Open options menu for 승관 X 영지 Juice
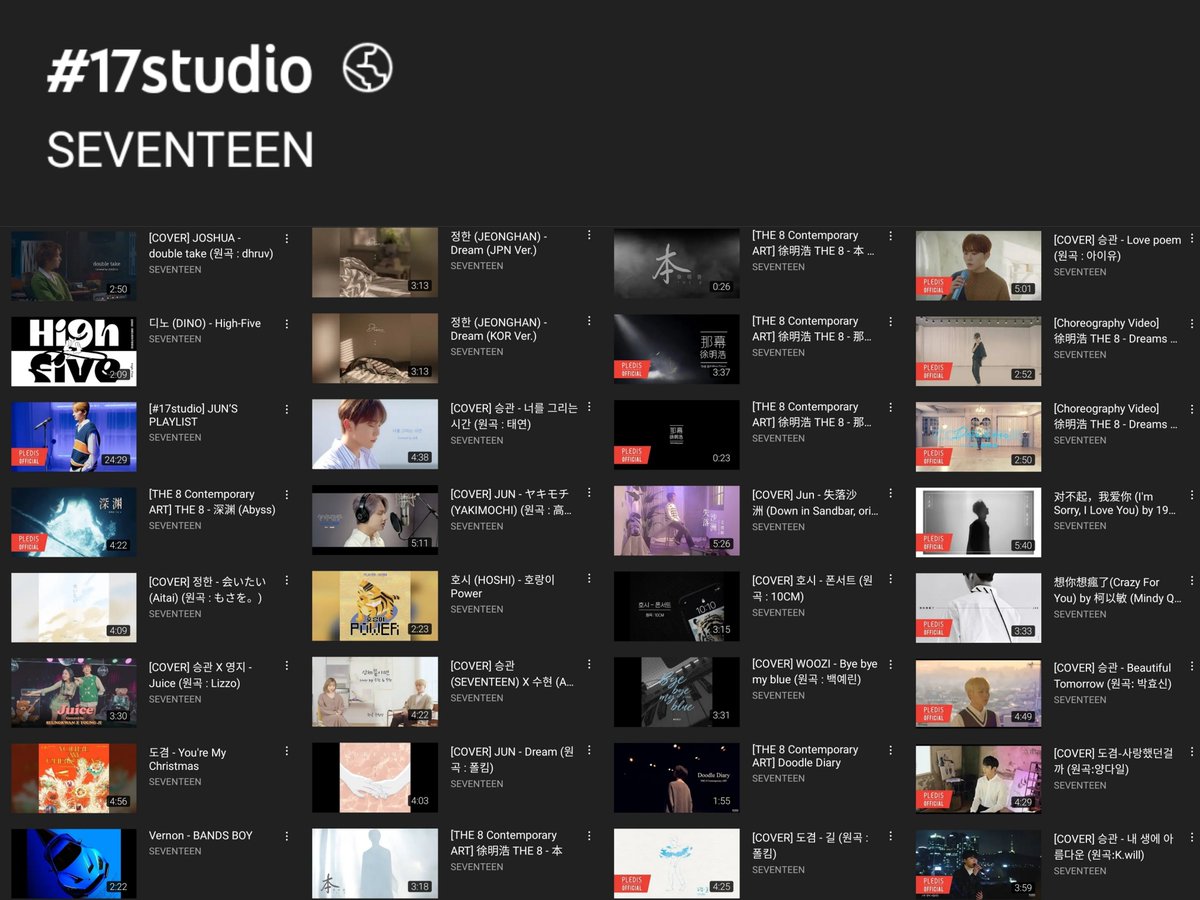The width and height of the screenshot is (1200, 900). click(287, 667)
